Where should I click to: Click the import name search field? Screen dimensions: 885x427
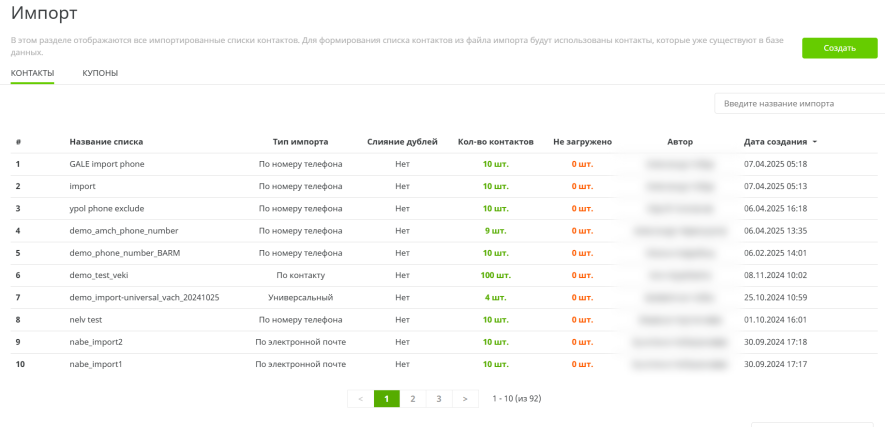pos(798,104)
